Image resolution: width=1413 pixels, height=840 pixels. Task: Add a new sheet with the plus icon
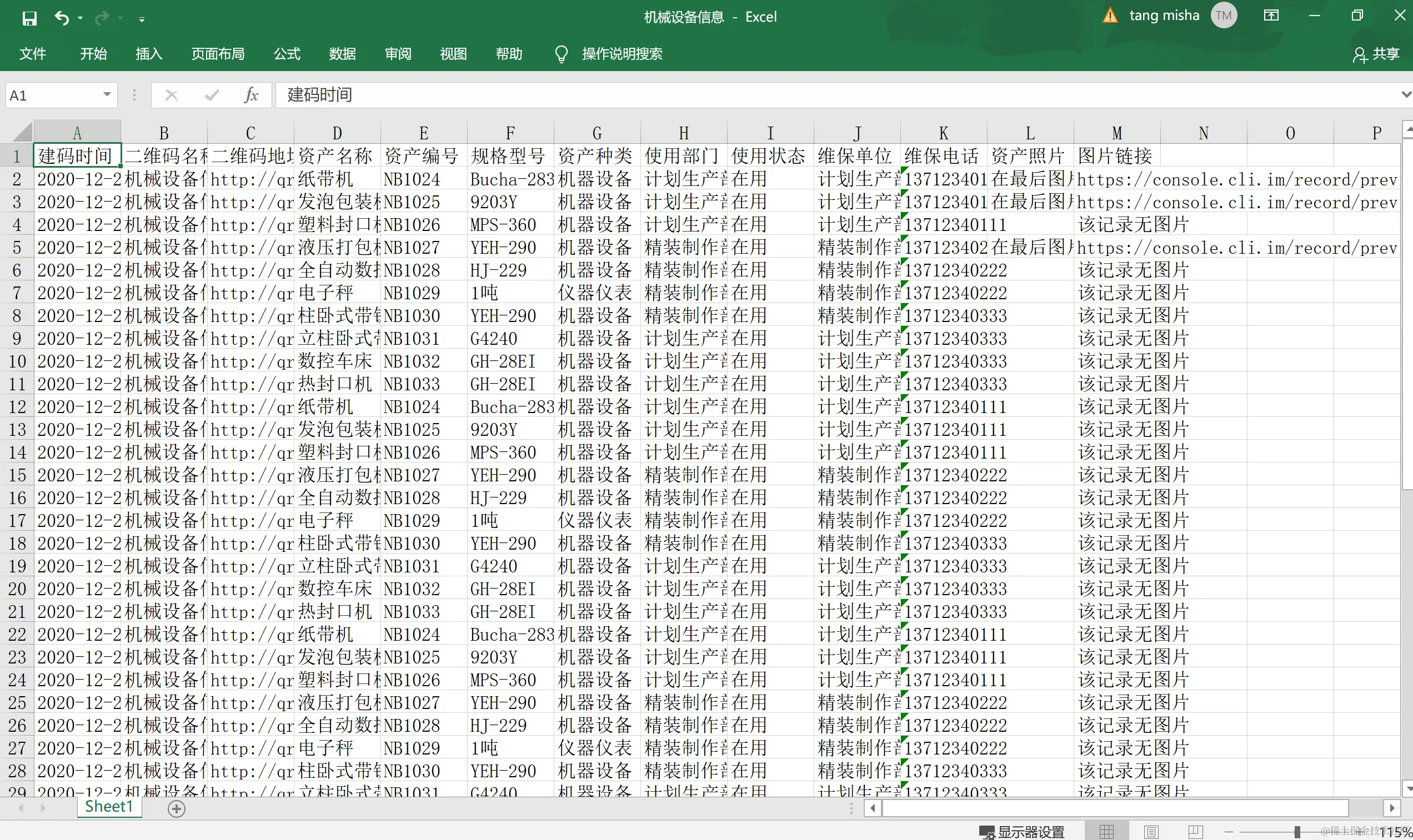[x=177, y=809]
